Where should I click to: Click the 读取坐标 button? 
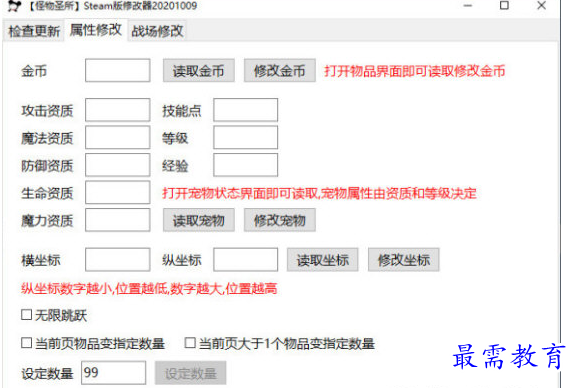323,260
